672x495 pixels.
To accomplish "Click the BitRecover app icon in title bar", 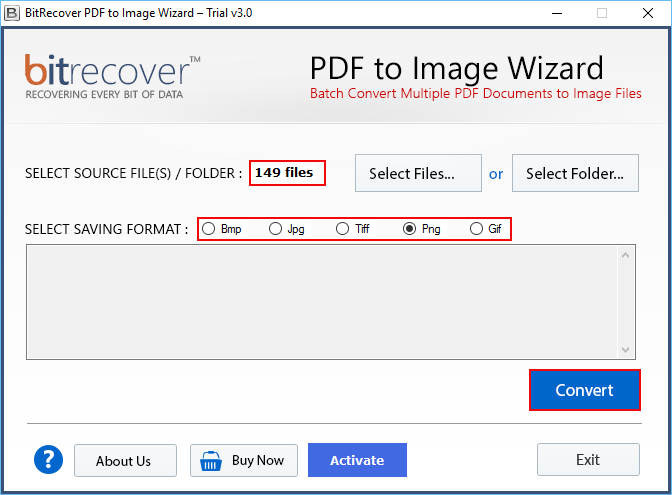I will pos(12,13).
